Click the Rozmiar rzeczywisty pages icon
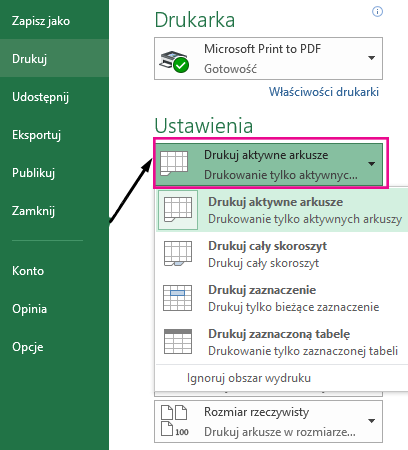 [175, 421]
